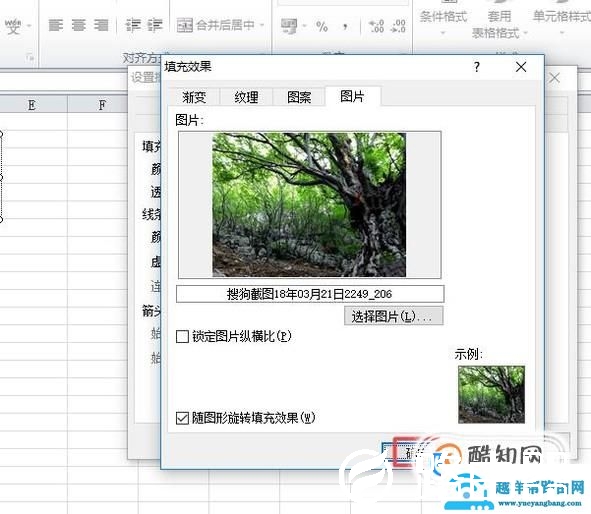
Task: Click decrease decimal icon
Action: click(399, 26)
